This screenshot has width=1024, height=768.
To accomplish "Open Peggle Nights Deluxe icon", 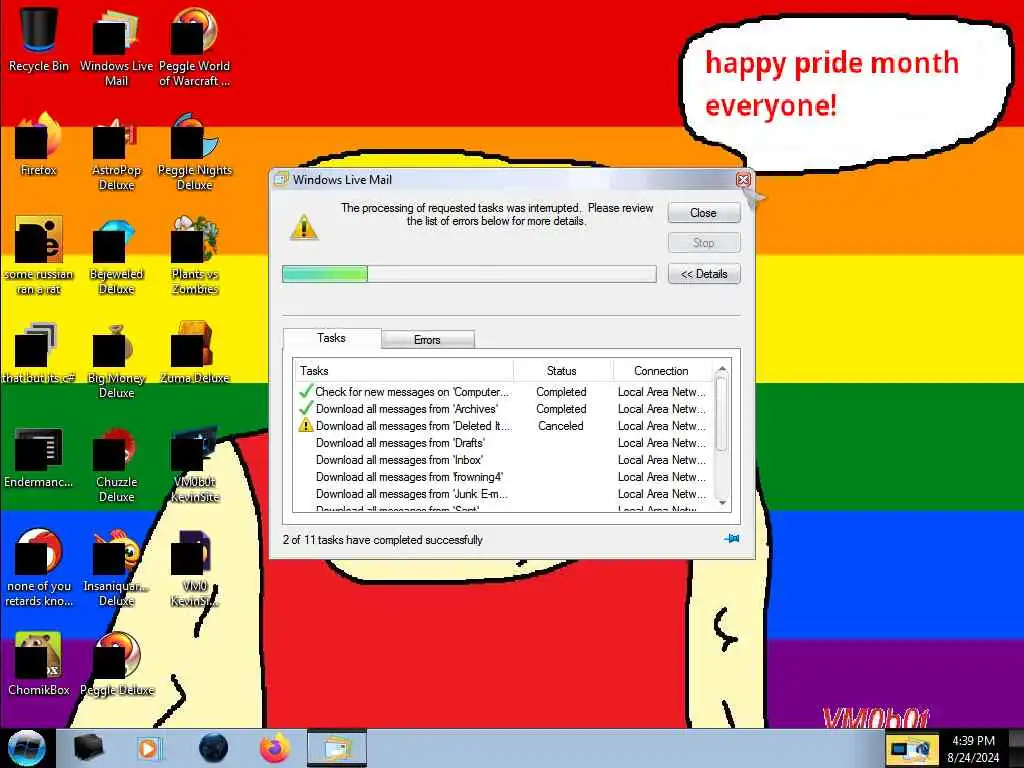I will pyautogui.click(x=194, y=150).
